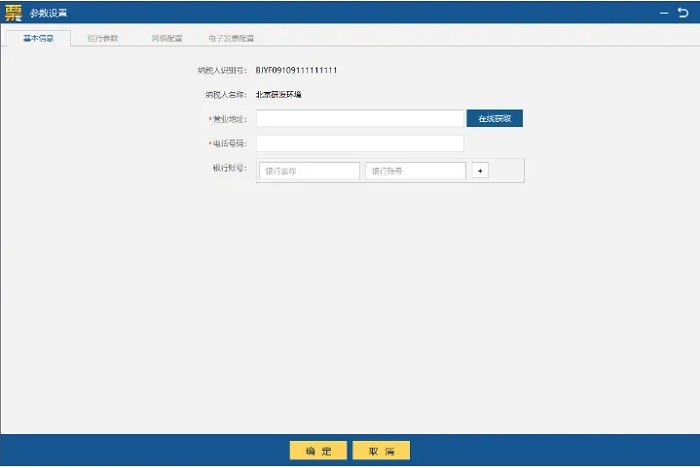This screenshot has width=700, height=468.
Task: Confirm settings with the 确定 button
Action: pos(318,451)
